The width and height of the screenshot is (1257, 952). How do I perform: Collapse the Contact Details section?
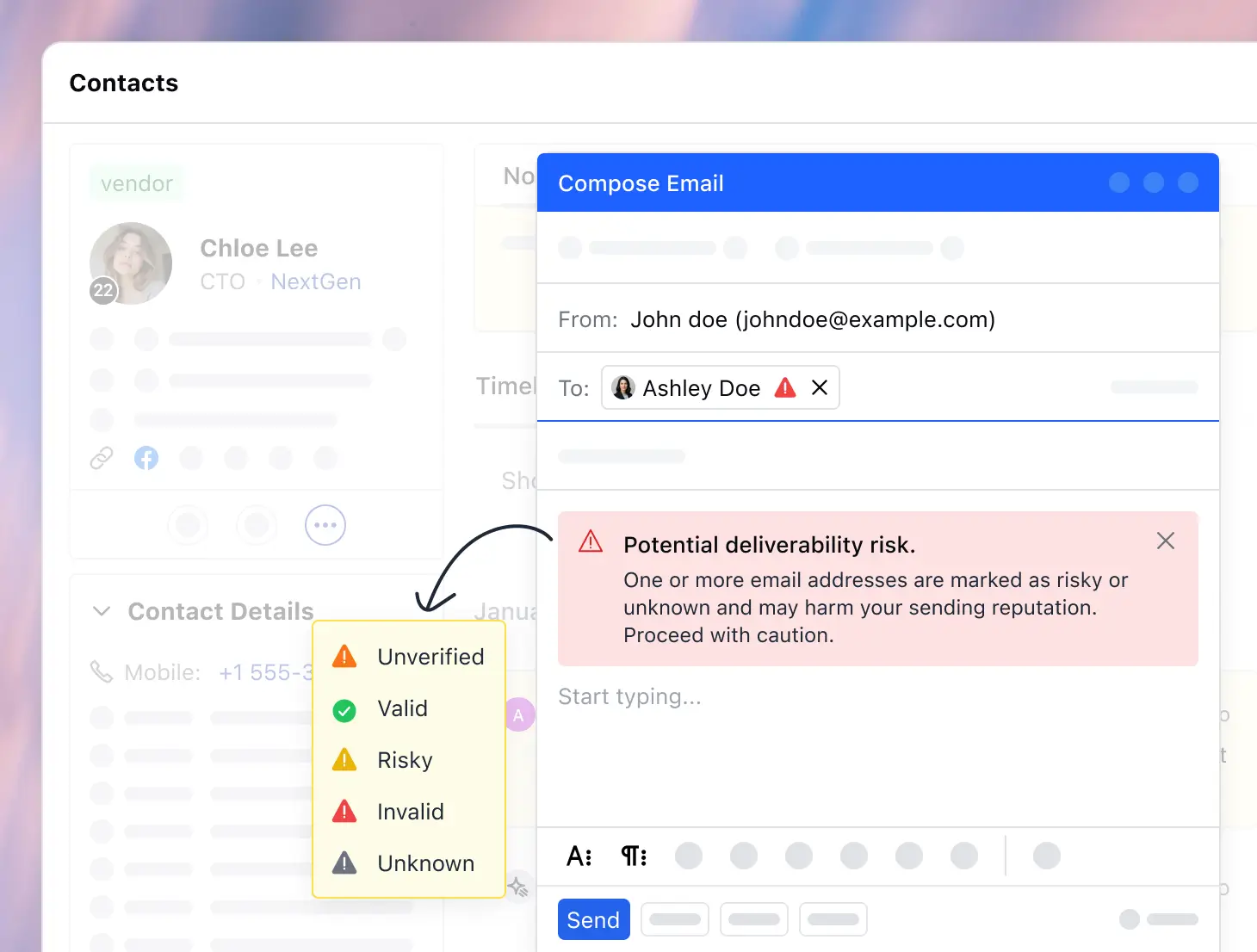[x=102, y=611]
